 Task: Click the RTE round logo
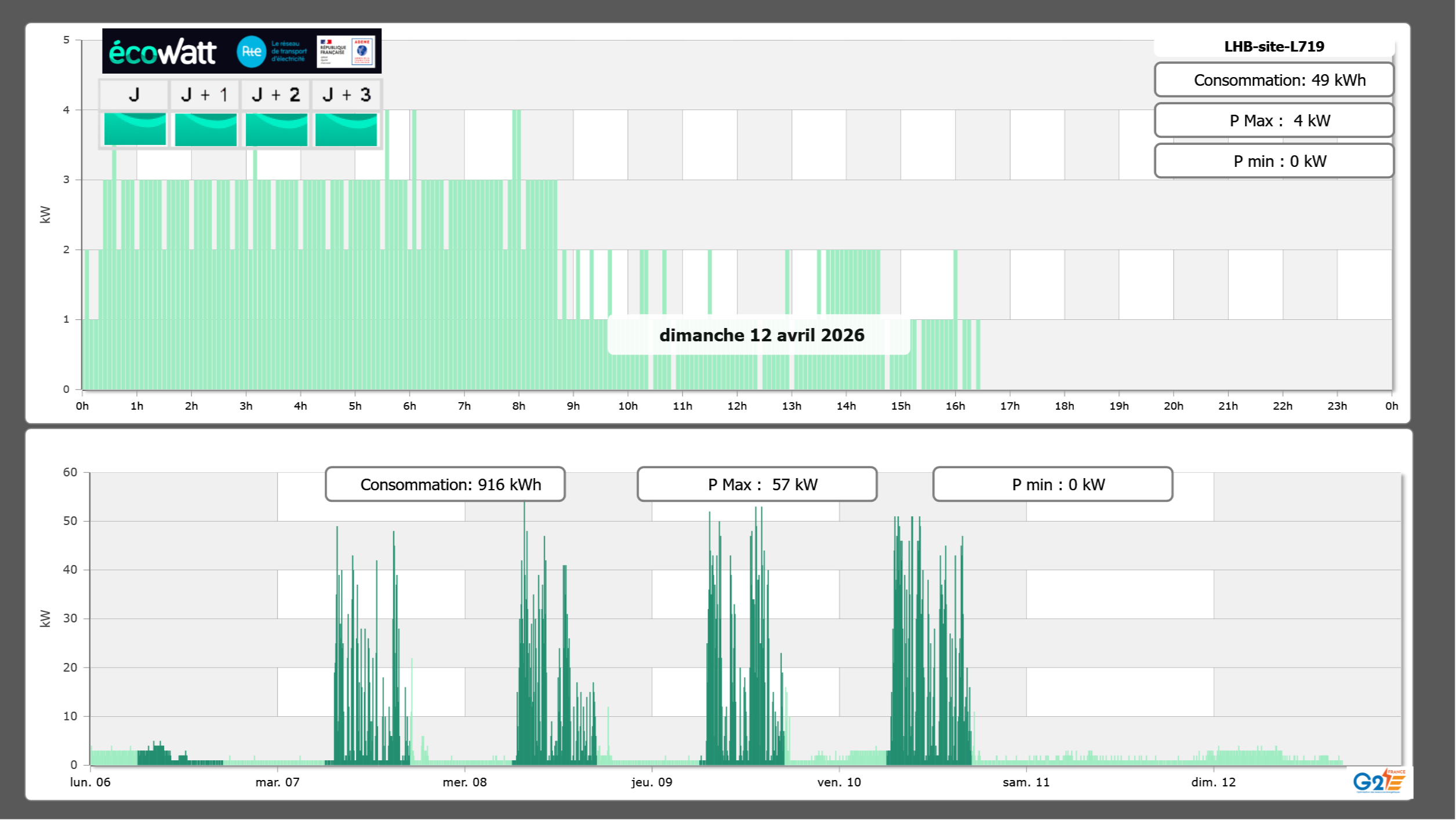pos(251,52)
